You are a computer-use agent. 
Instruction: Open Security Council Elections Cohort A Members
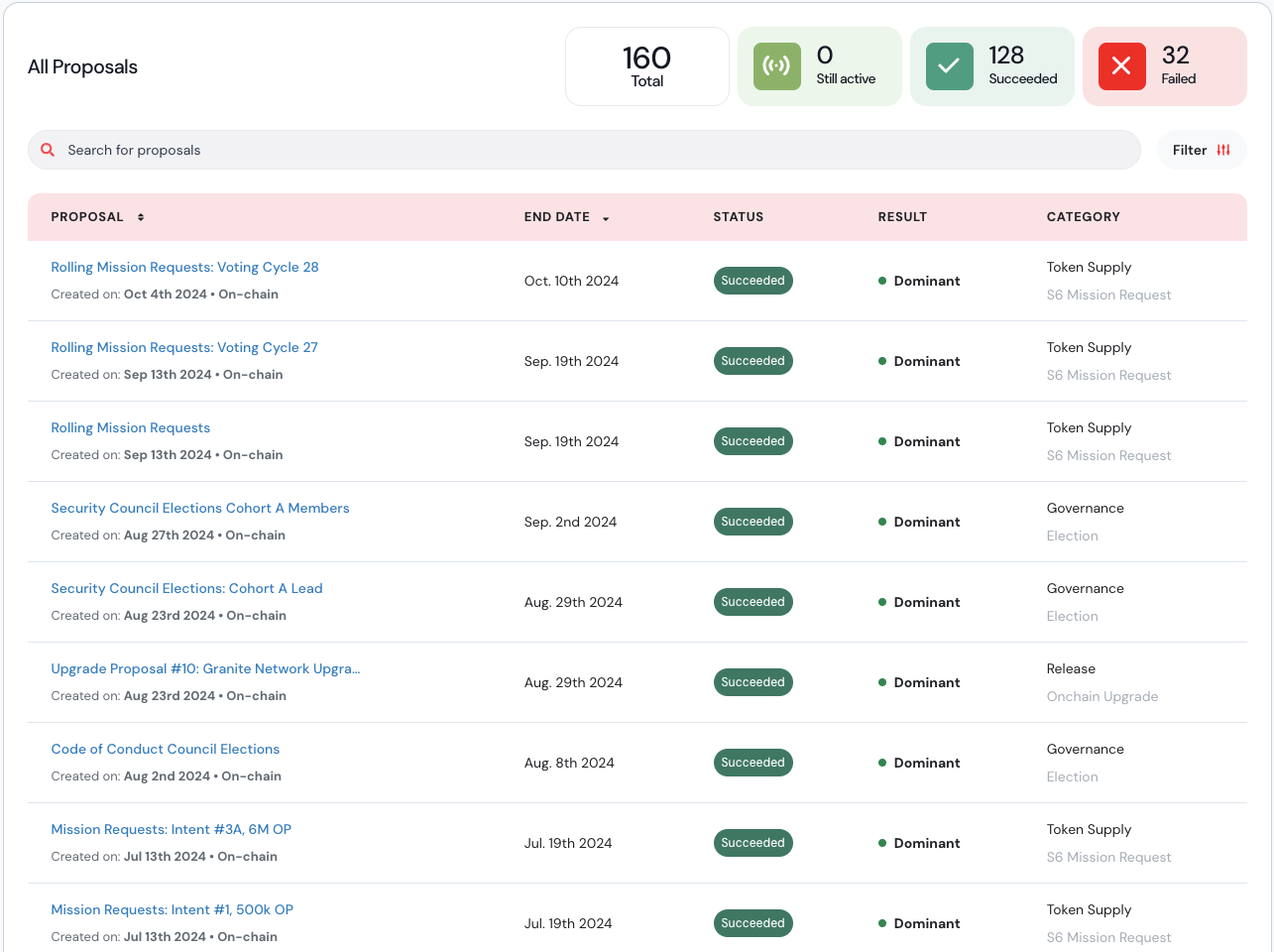200,508
